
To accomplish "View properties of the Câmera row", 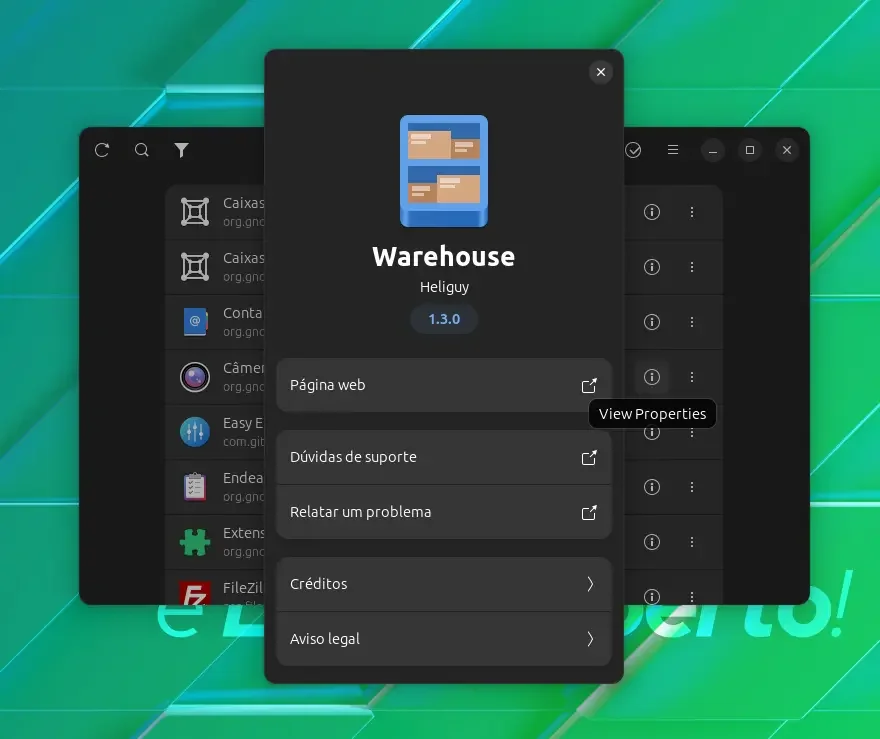I will click(x=652, y=377).
